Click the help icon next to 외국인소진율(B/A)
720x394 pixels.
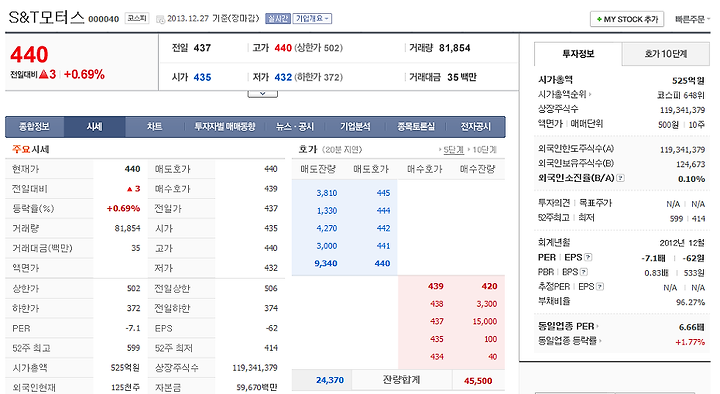tap(620, 178)
